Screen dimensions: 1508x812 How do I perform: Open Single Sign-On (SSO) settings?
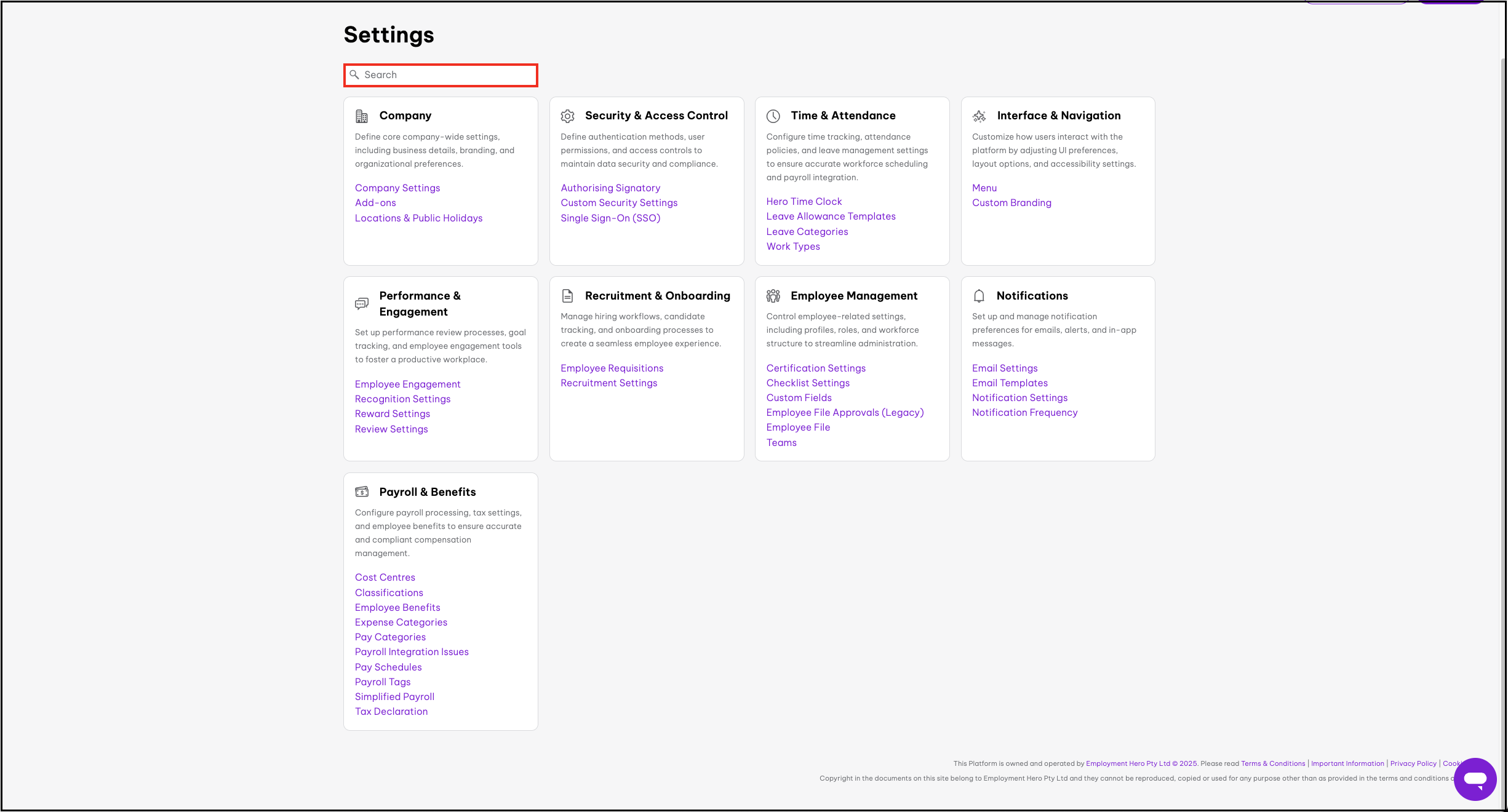point(610,218)
